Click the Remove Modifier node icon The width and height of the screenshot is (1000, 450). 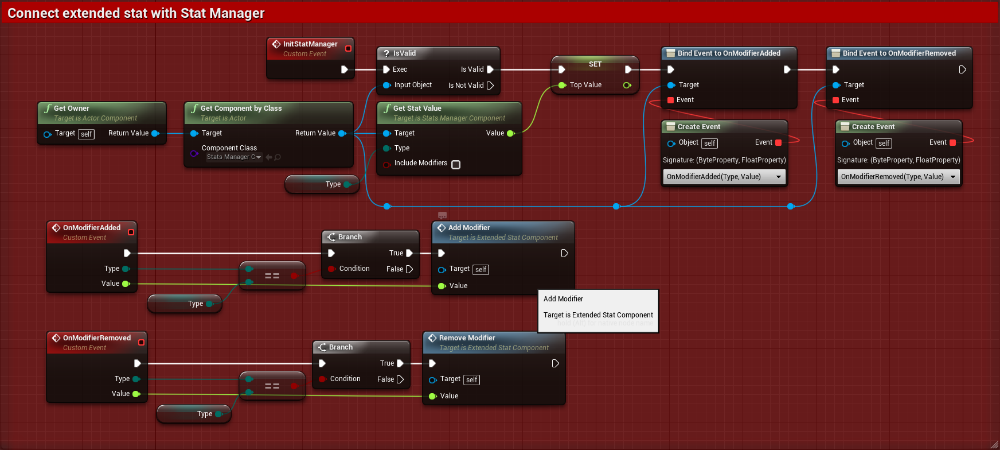tap(431, 338)
